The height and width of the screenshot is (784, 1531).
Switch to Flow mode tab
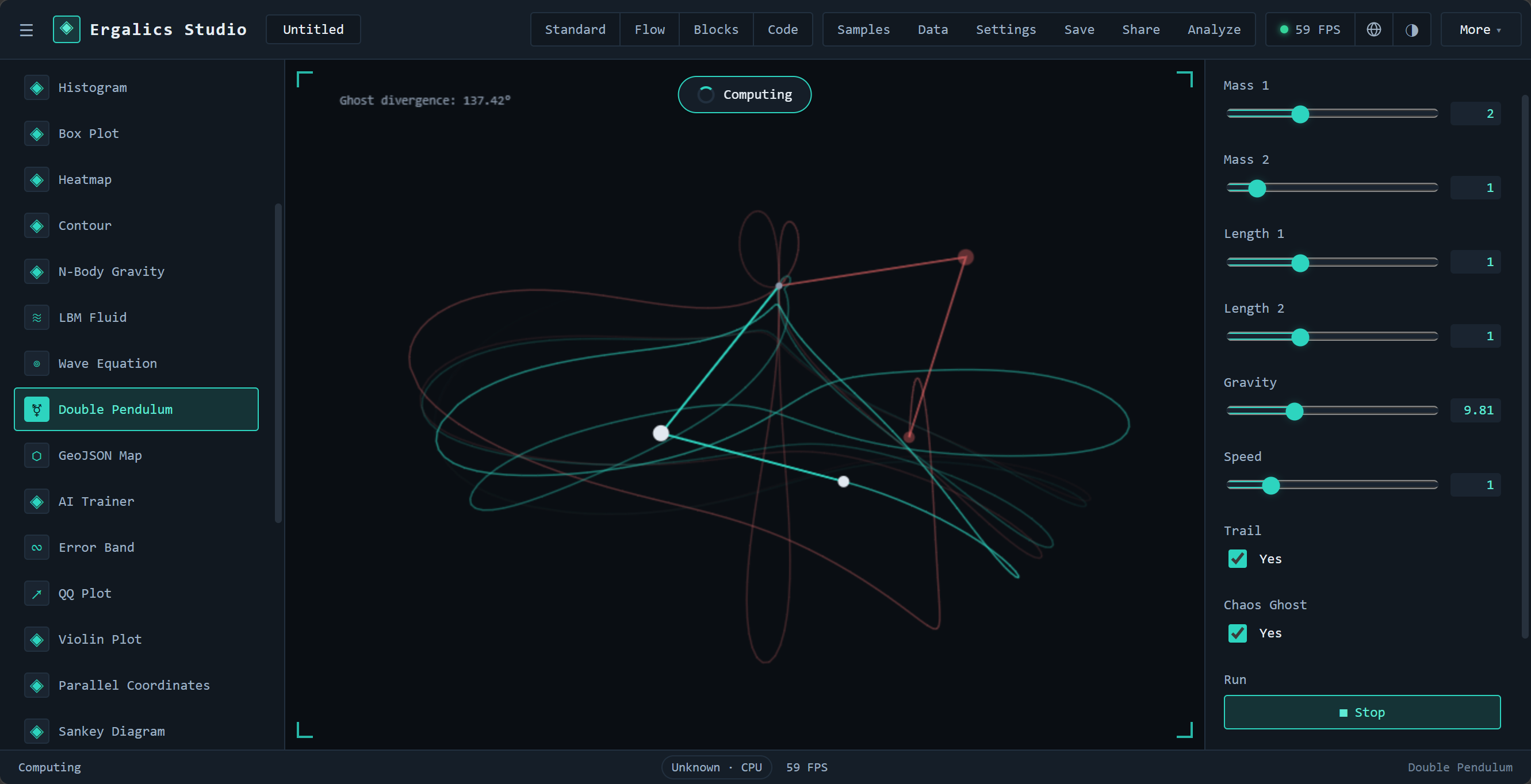pyautogui.click(x=649, y=30)
